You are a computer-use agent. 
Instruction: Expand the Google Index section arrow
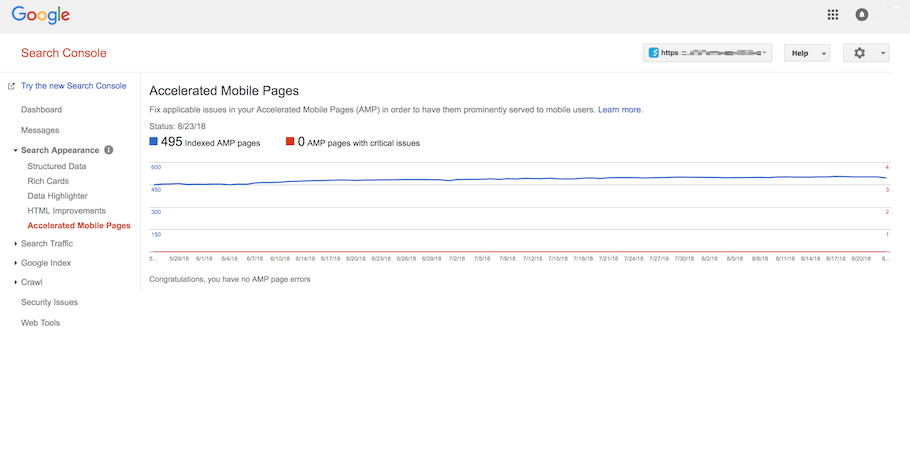pos(15,263)
